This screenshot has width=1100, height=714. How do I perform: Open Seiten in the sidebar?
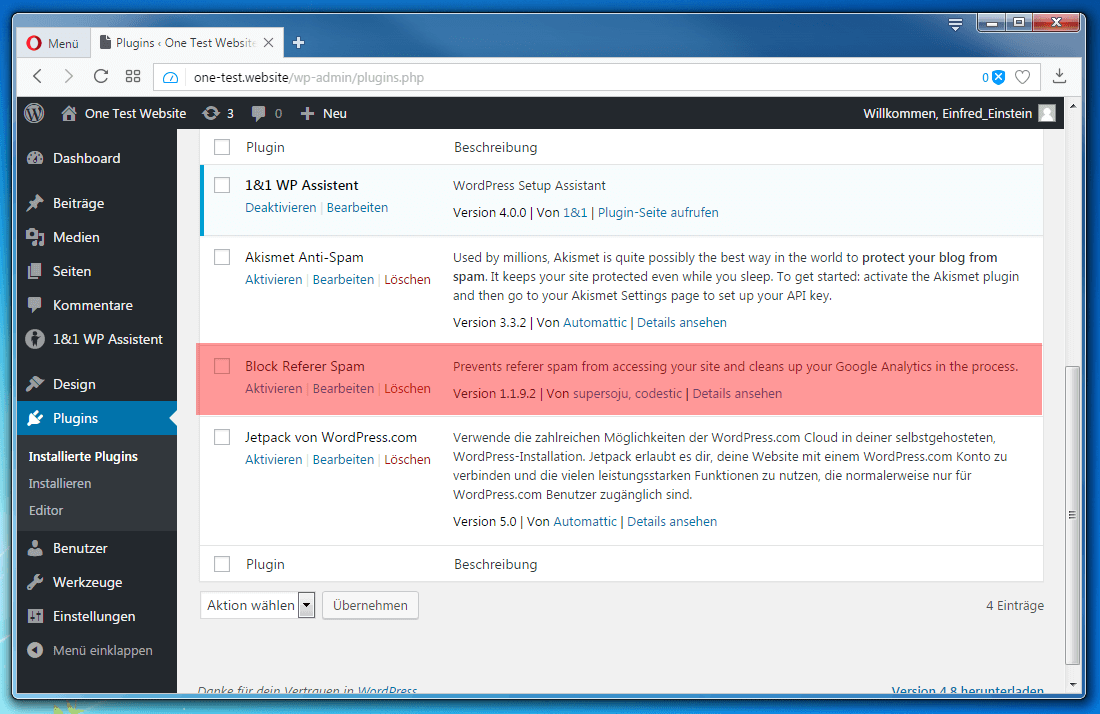(97, 271)
